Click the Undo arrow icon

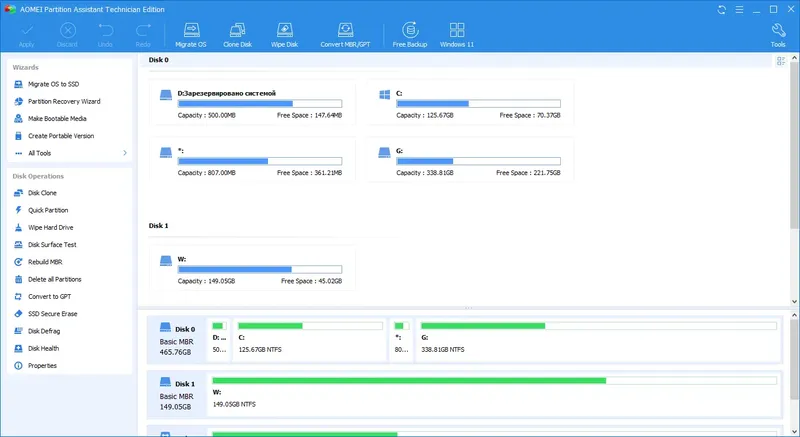[x=105, y=31]
